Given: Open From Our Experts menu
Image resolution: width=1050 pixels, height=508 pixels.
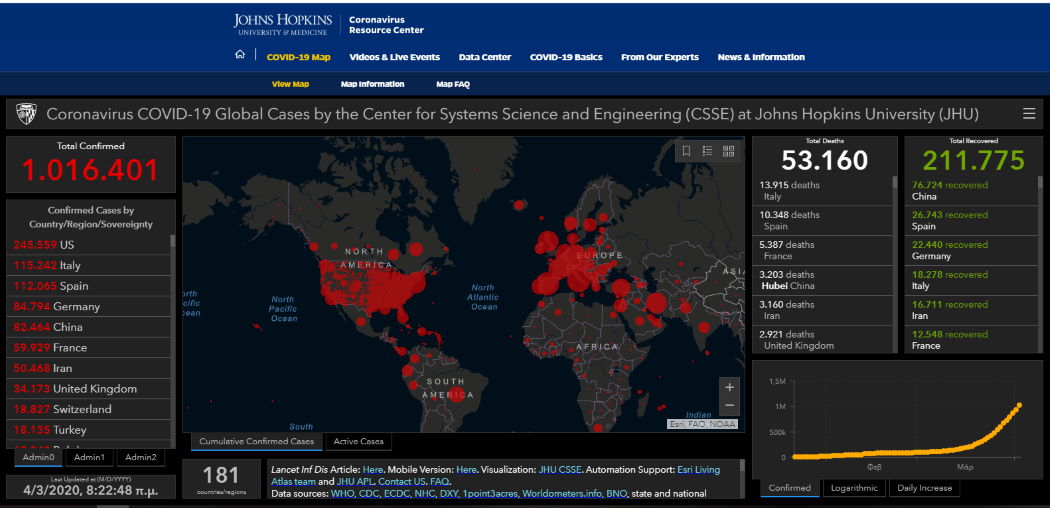Looking at the screenshot, I should [660, 58].
